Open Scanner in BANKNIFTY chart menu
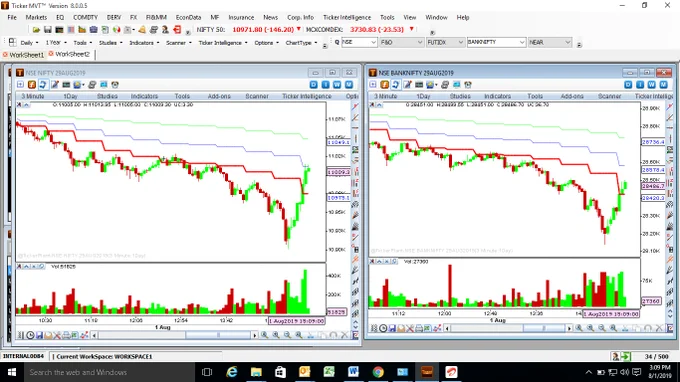The image size is (680, 382). point(609,96)
